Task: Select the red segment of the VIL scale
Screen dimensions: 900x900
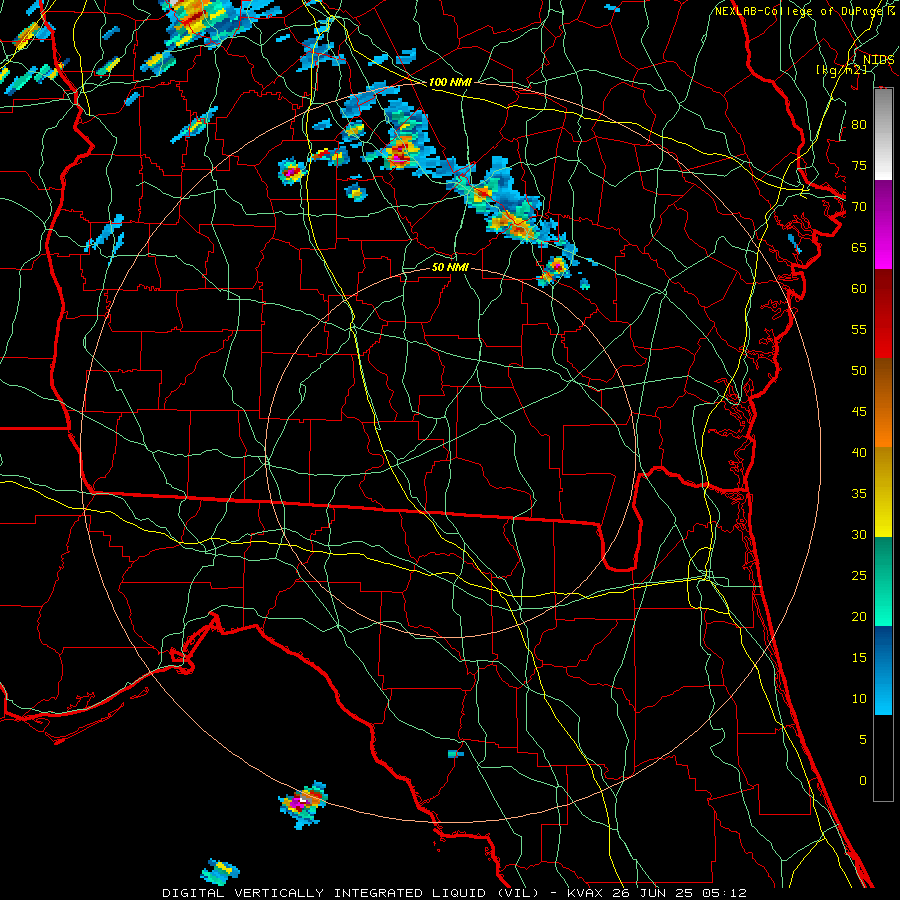Action: [883, 313]
